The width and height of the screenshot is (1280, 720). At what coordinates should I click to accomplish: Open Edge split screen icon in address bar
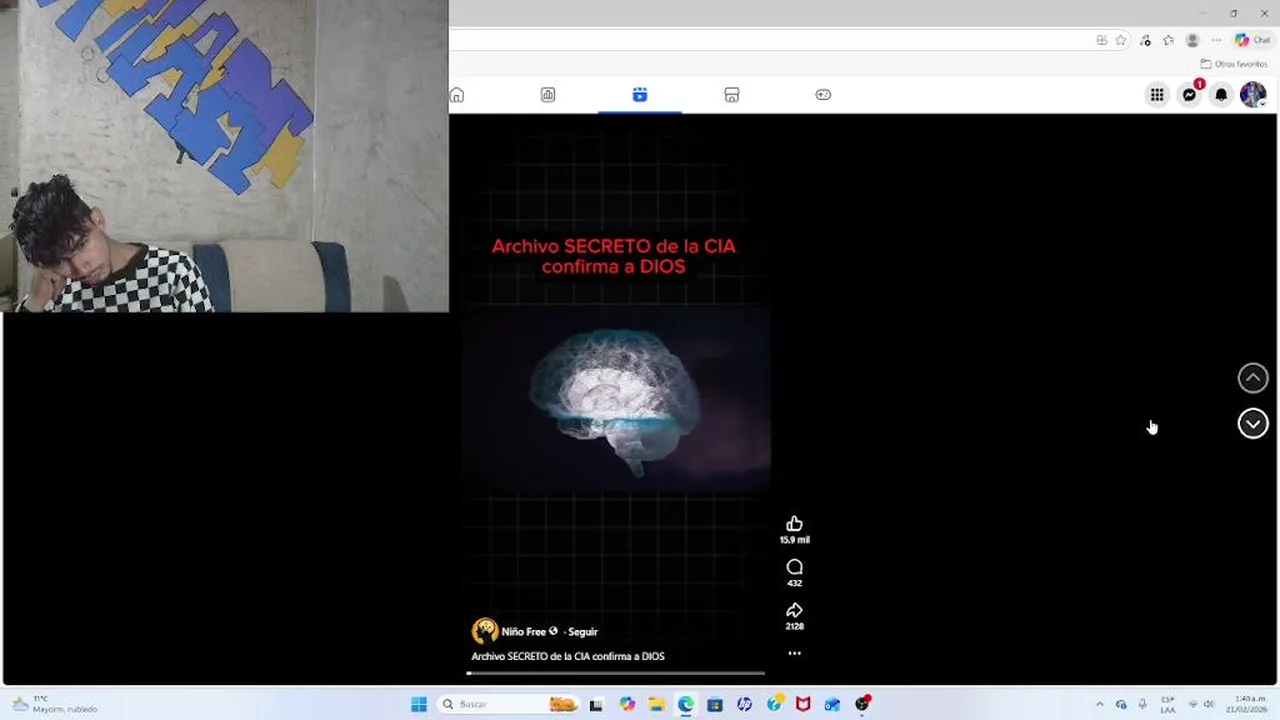[x=1101, y=41]
